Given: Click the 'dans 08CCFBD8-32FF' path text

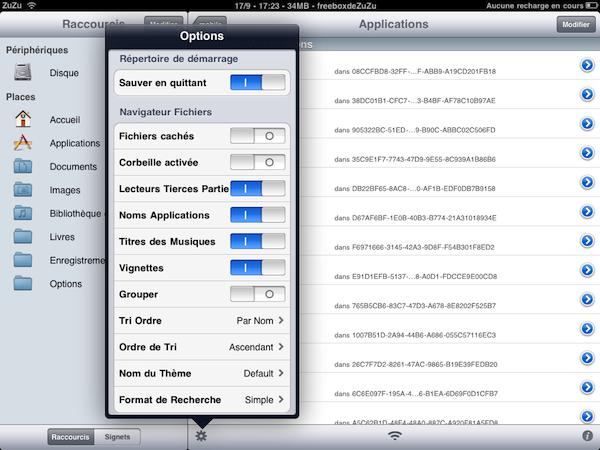Looking at the screenshot, I should pyautogui.click(x=415, y=71).
